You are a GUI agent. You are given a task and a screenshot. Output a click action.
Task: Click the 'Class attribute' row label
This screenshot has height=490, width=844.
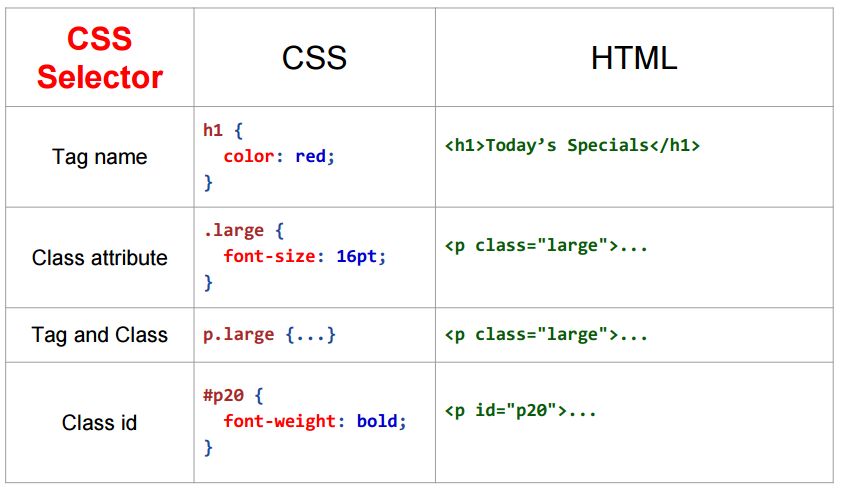point(100,257)
